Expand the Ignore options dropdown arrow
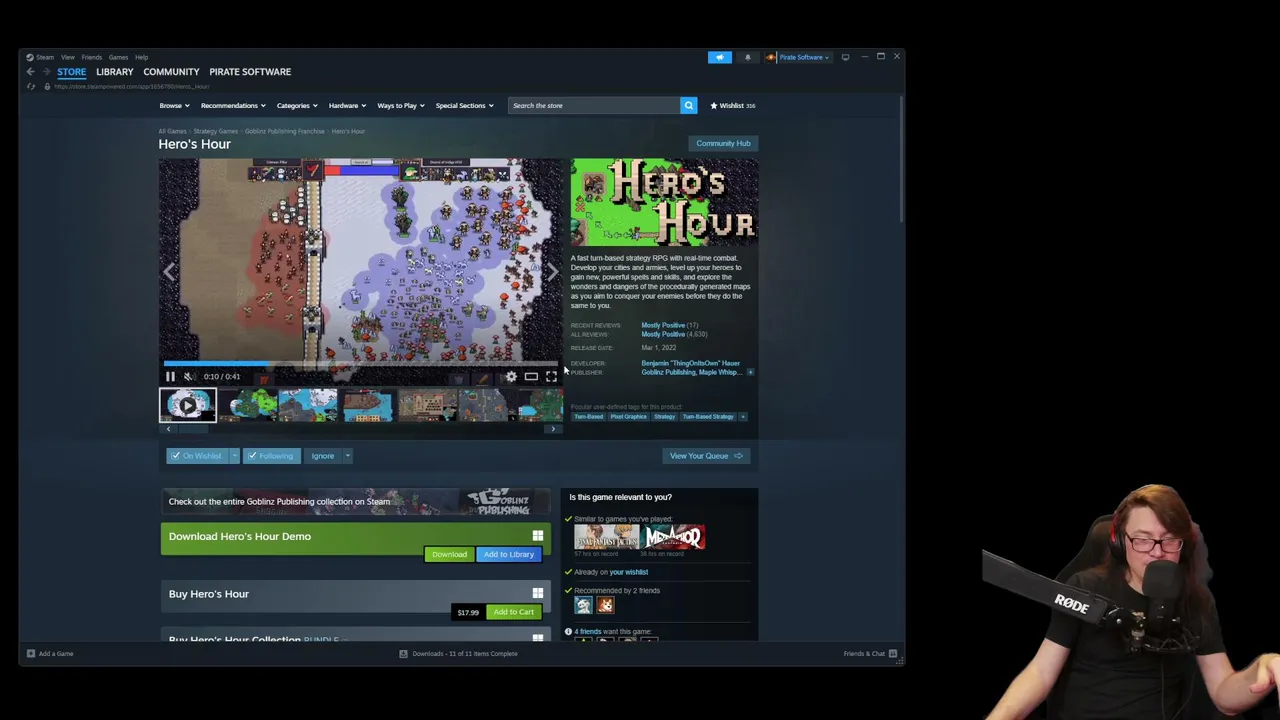The height and width of the screenshot is (720, 1280). (x=347, y=456)
